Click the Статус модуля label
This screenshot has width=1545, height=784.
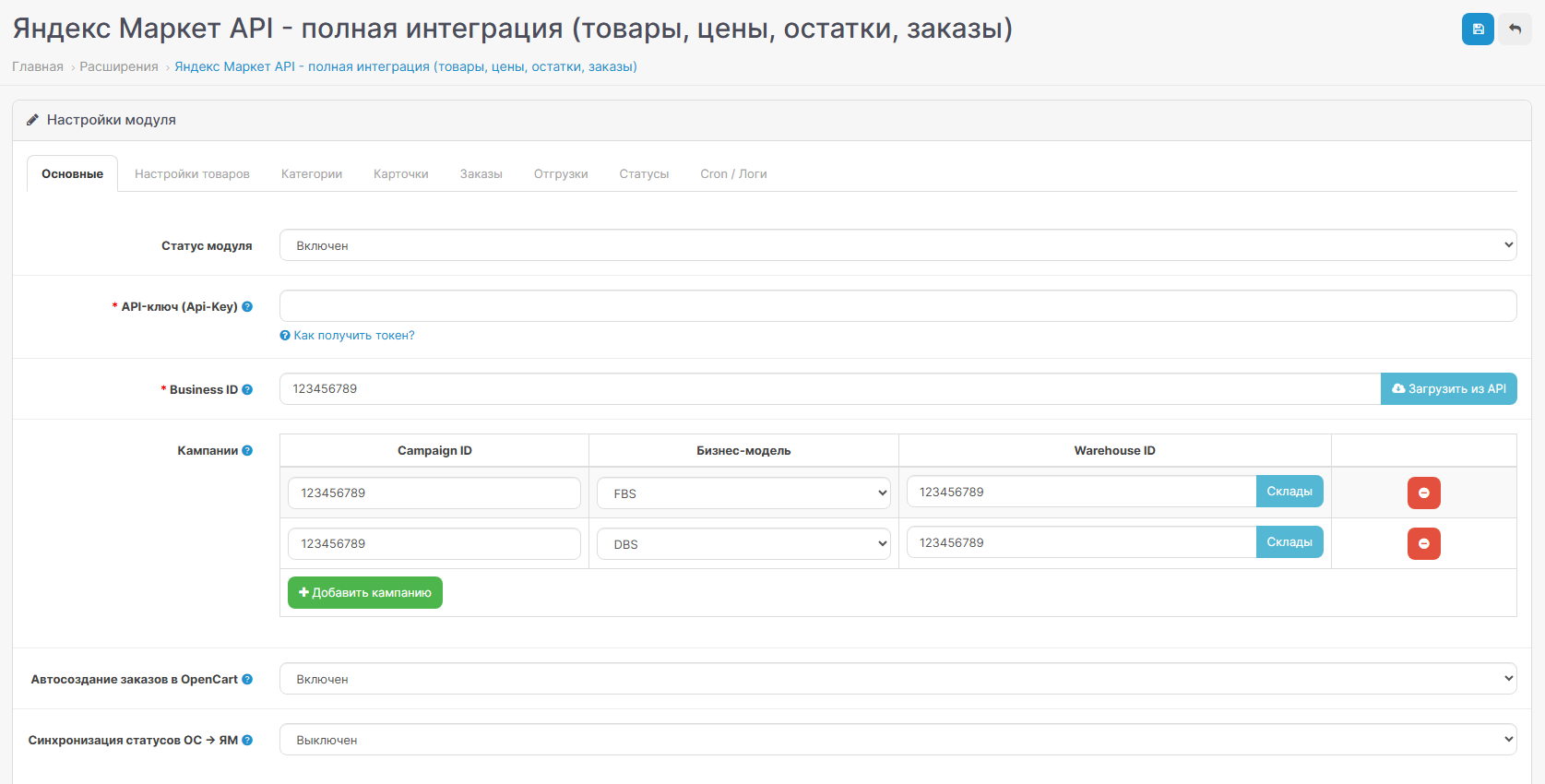pos(207,246)
